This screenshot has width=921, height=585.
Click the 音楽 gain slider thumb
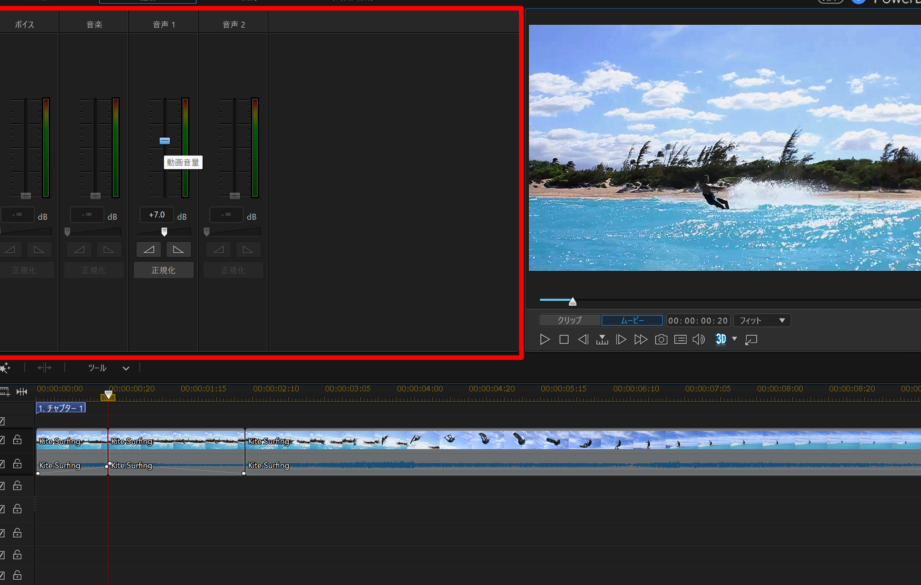pos(67,231)
